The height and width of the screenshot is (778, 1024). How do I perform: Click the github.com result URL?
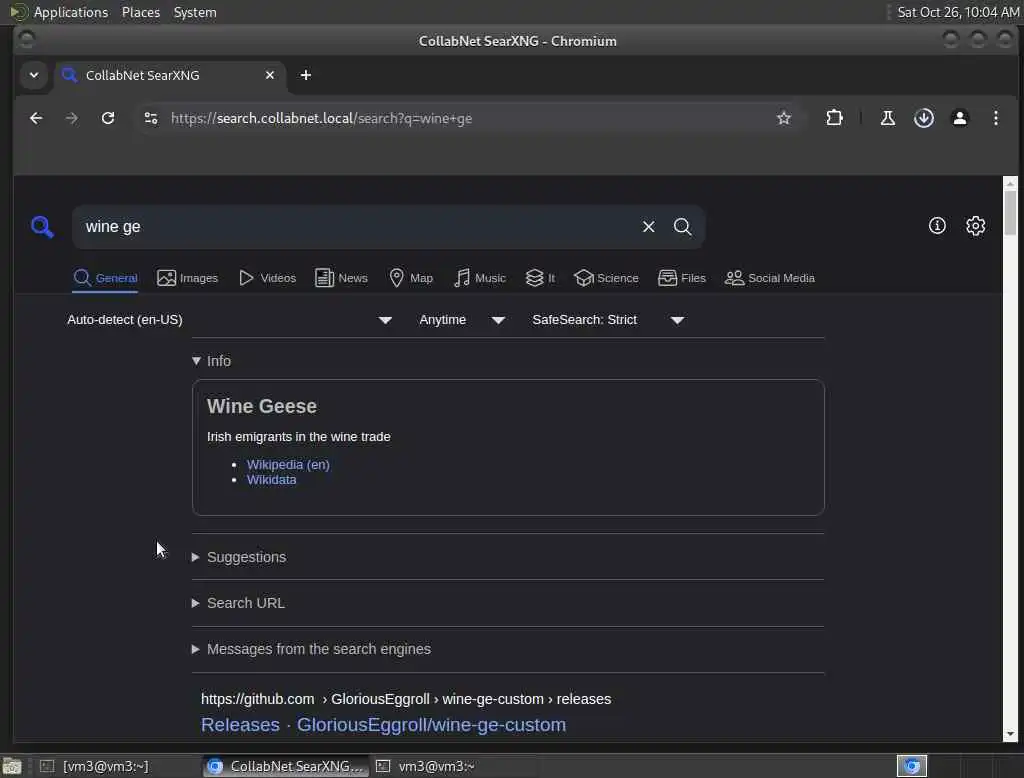406,699
